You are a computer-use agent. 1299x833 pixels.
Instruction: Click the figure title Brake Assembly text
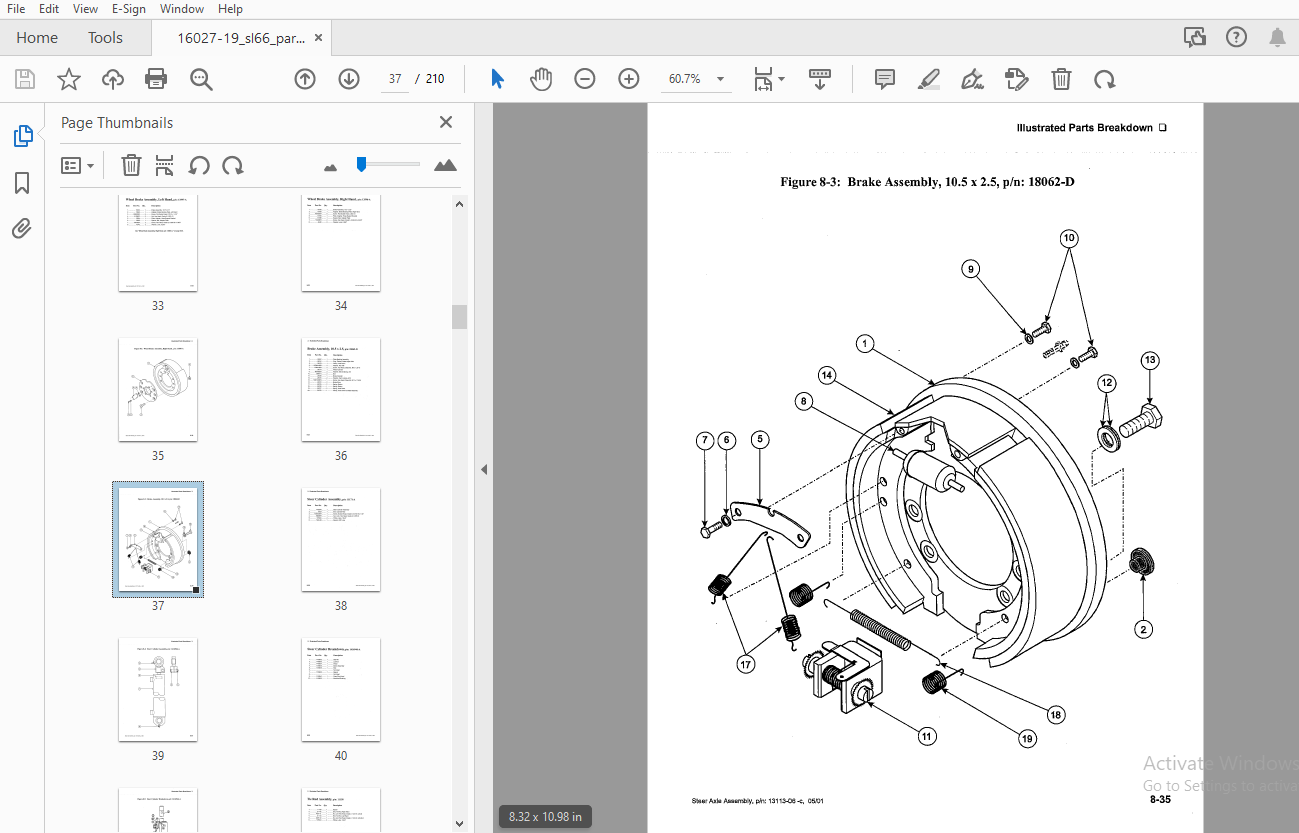tap(927, 182)
